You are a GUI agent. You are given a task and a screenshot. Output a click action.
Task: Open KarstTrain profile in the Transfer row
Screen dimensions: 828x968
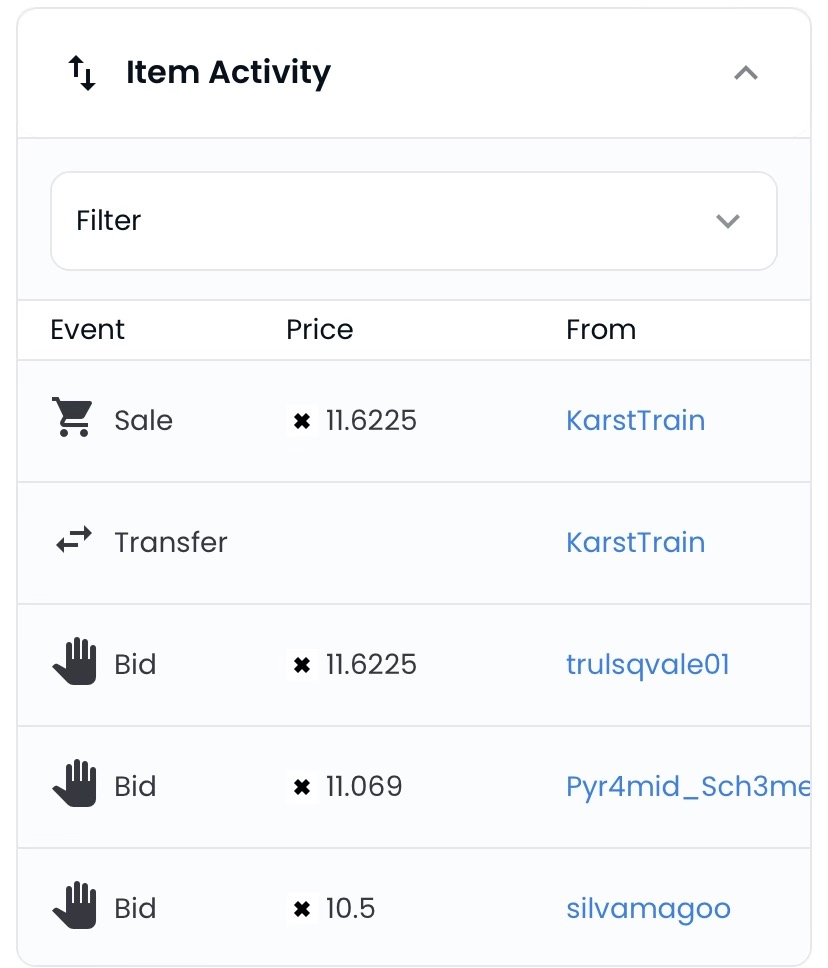635,543
